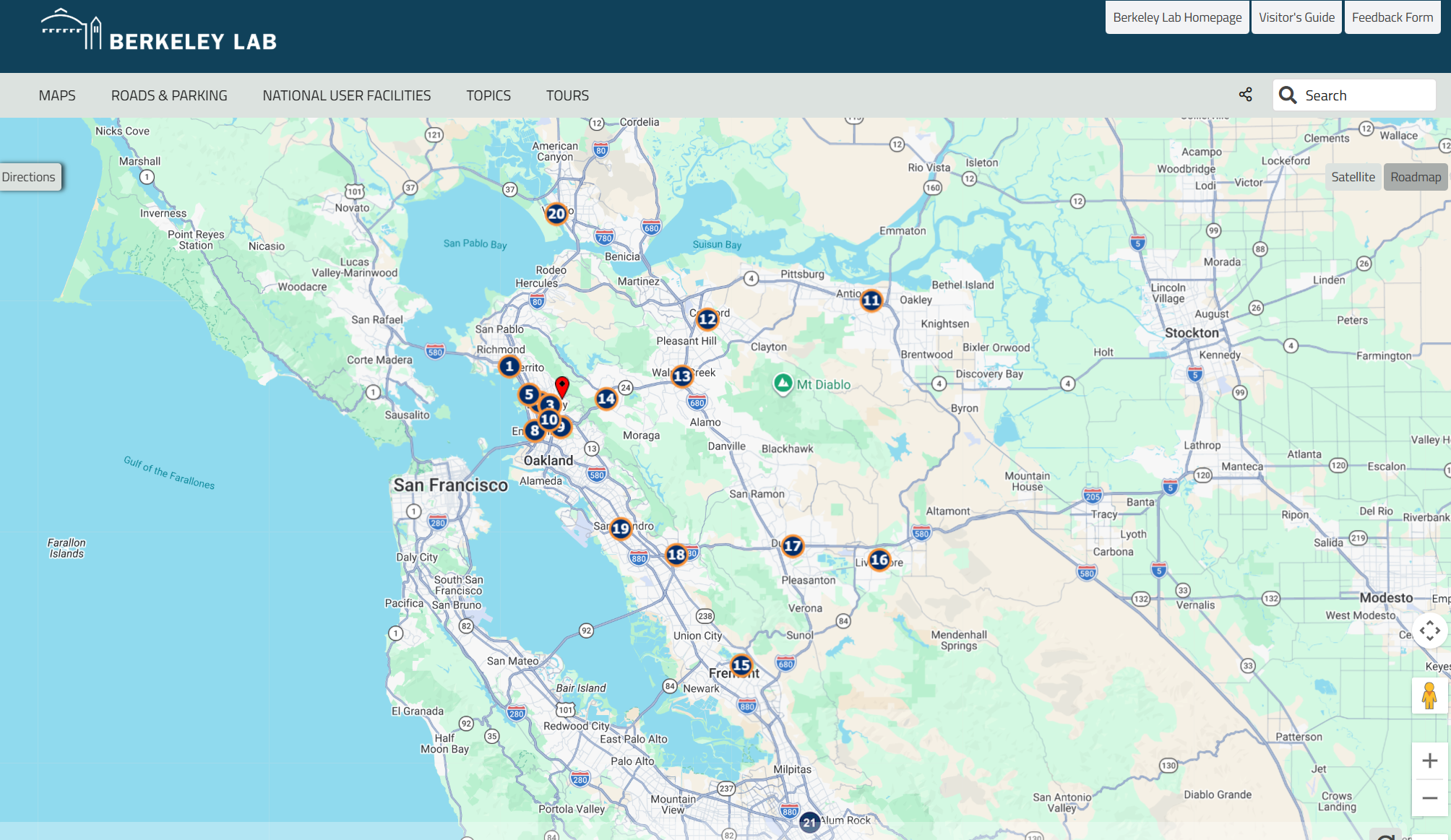1451x840 pixels.
Task: Open the share icon
Action: click(1246, 95)
